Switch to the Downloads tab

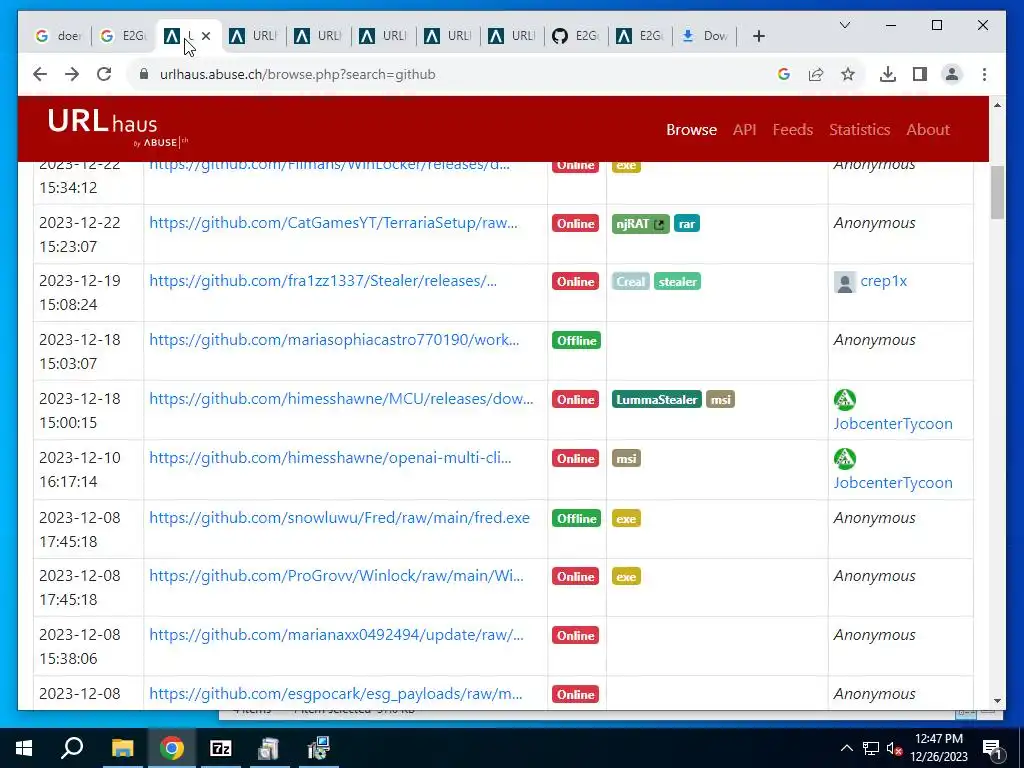coord(705,36)
